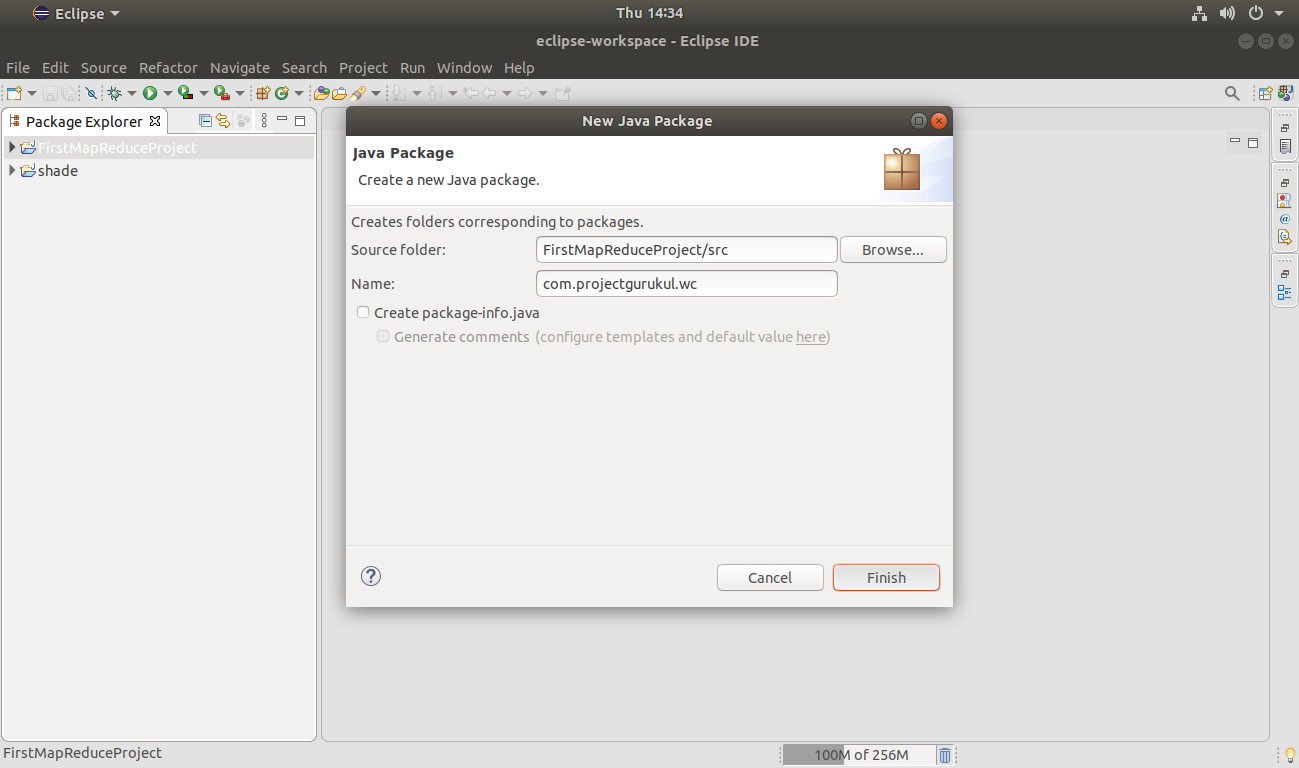The height and width of the screenshot is (768, 1299).
Task: Click the heap status memory bar
Action: (x=859, y=755)
